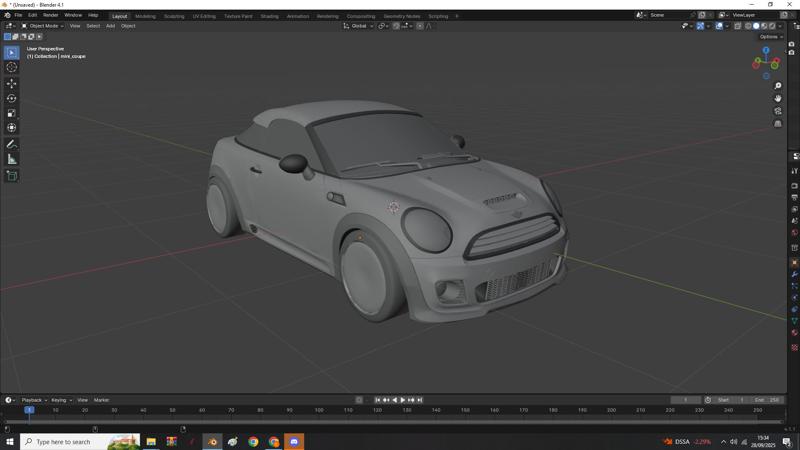
Task: Choose the Scale tool
Action: pos(12,113)
